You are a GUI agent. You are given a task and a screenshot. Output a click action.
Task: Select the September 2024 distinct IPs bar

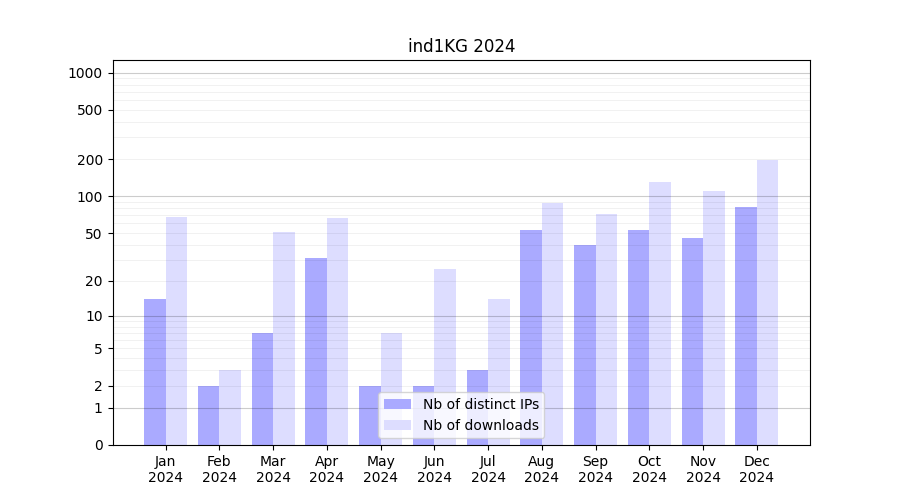click(x=585, y=345)
